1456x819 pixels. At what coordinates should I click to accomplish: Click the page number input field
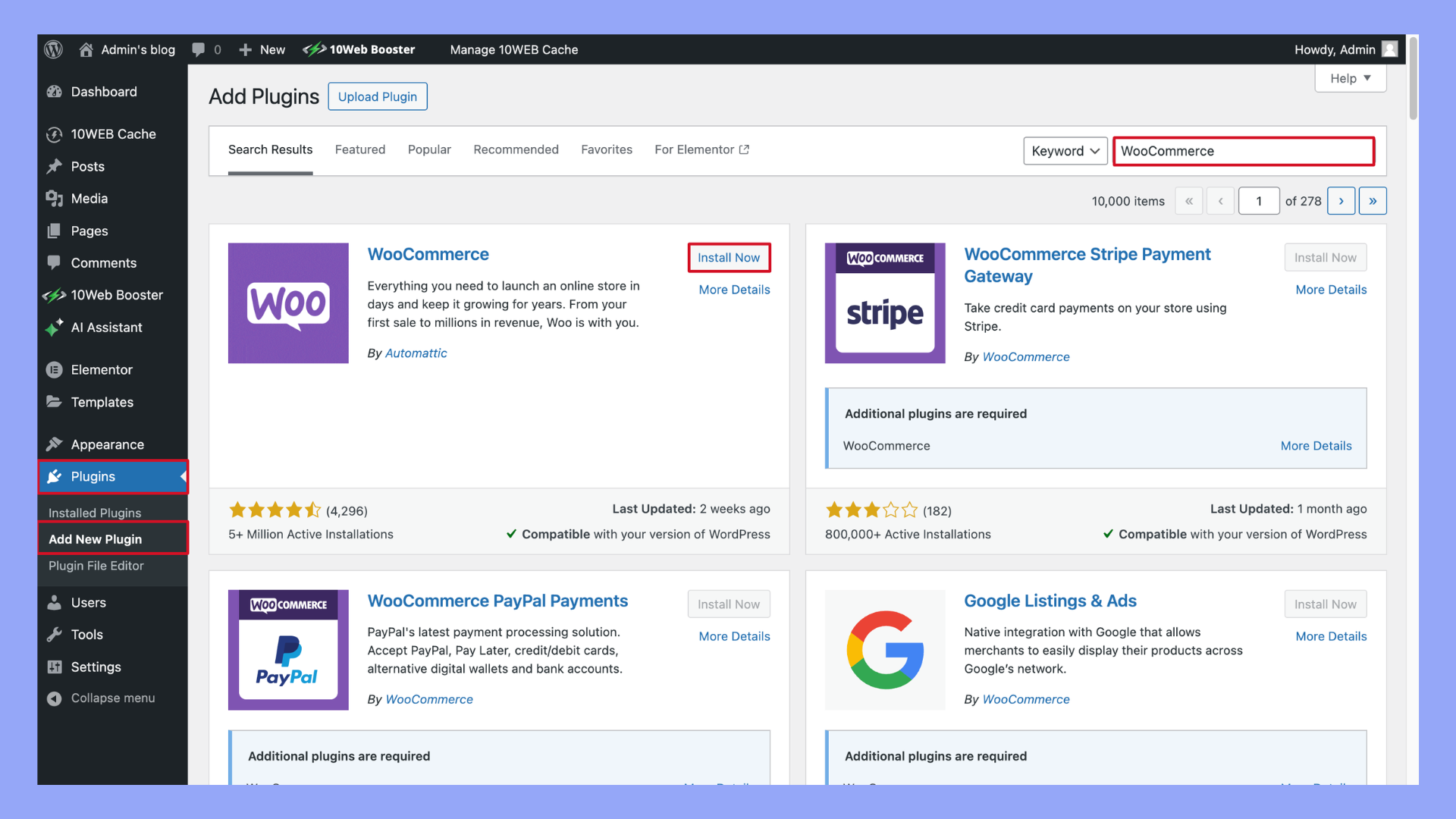[x=1259, y=200]
